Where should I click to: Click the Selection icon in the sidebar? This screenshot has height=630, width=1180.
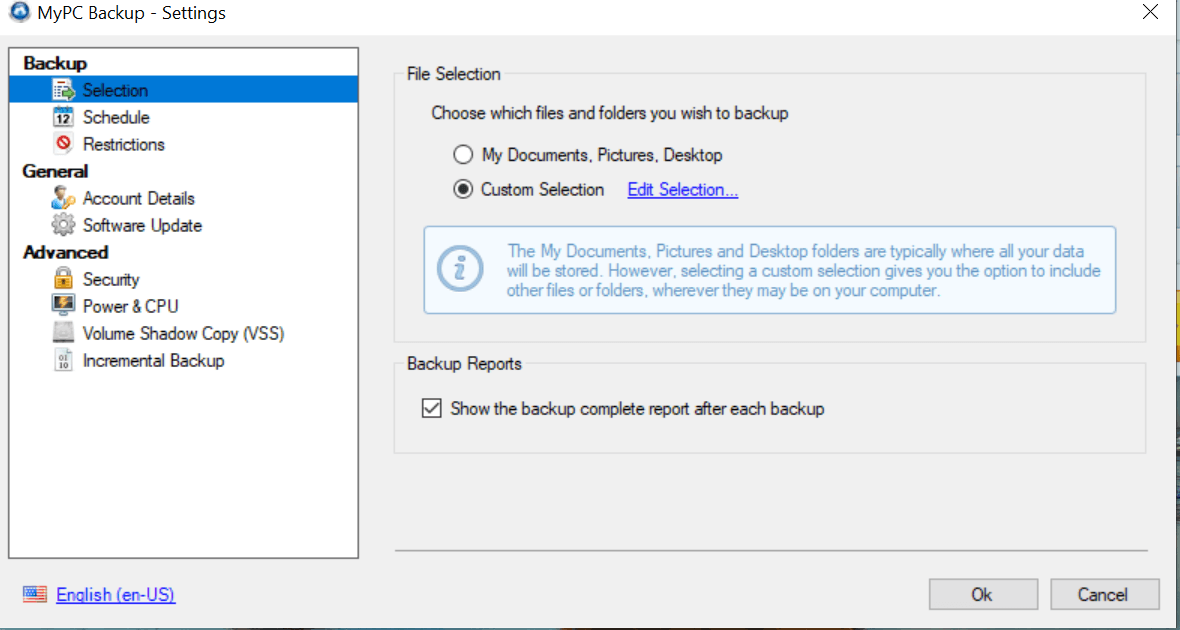click(x=63, y=89)
